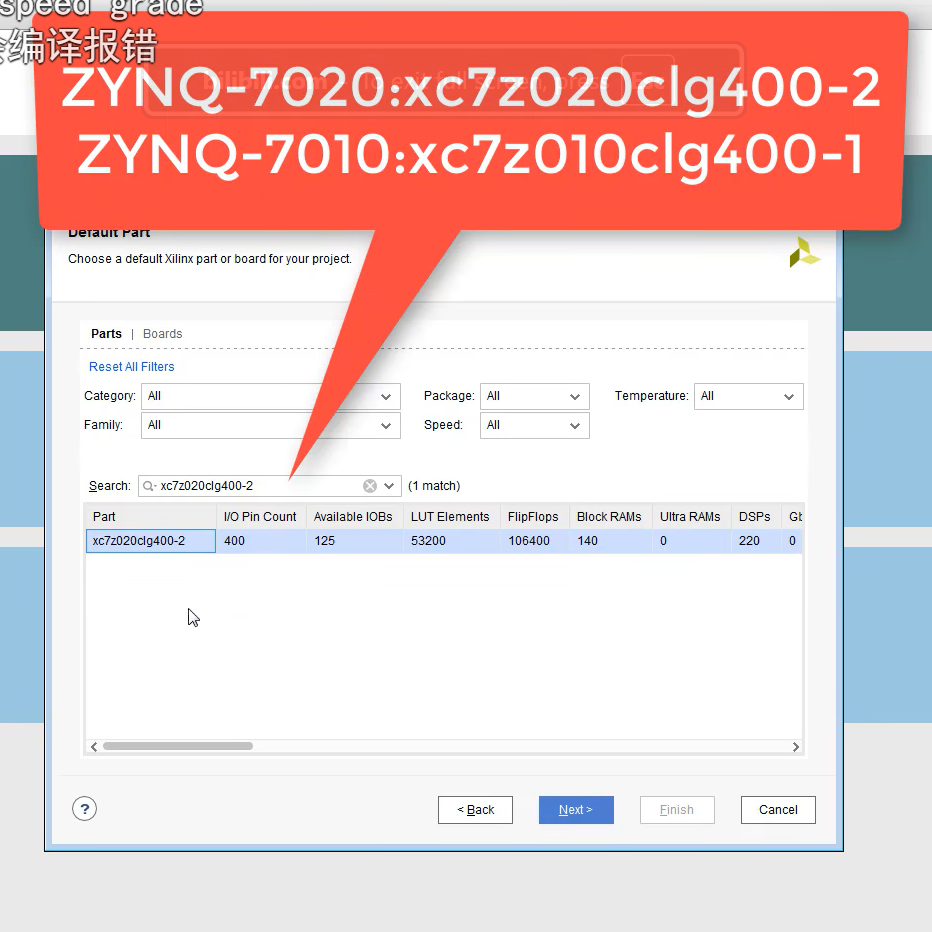Switch to the Boards tab
Screen dimensions: 932x932
click(162, 333)
